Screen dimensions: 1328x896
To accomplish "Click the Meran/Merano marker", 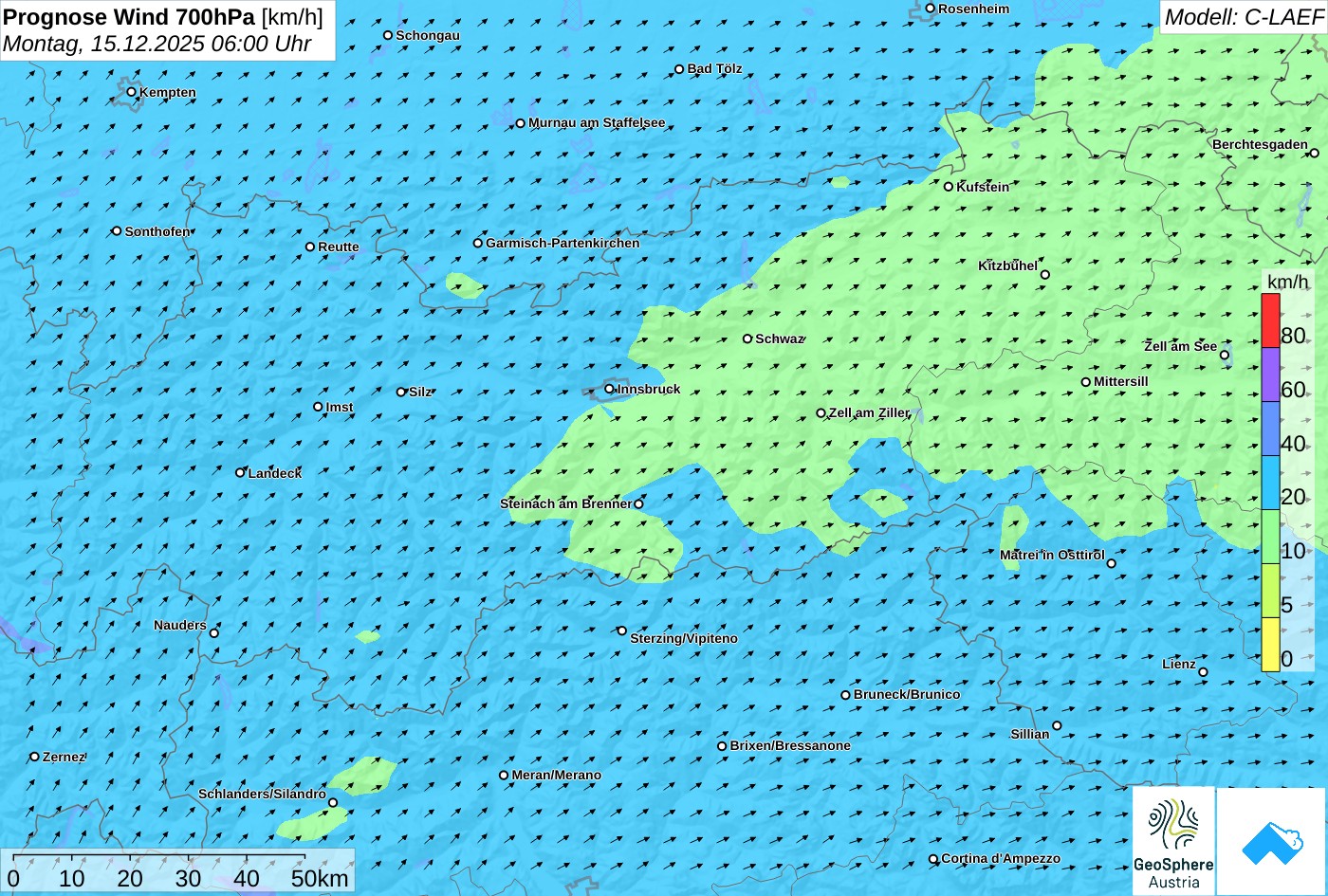I will pyautogui.click(x=504, y=776).
